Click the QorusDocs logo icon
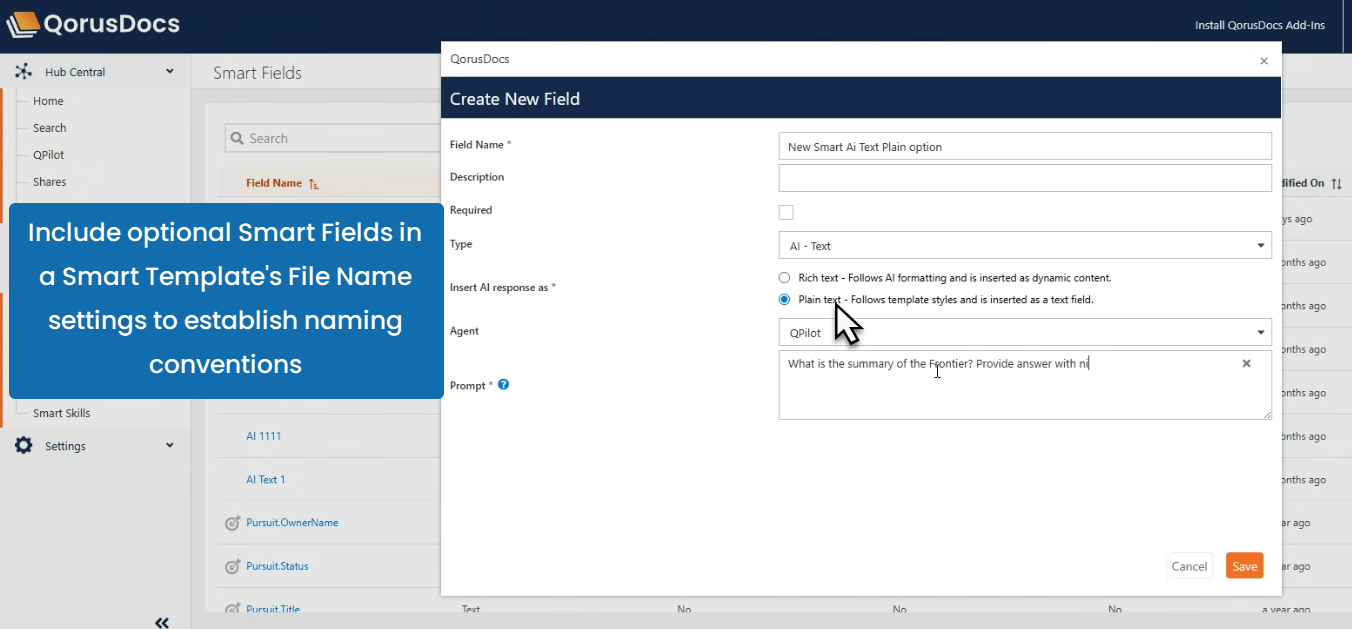The height and width of the screenshot is (629, 1352). click(24, 24)
